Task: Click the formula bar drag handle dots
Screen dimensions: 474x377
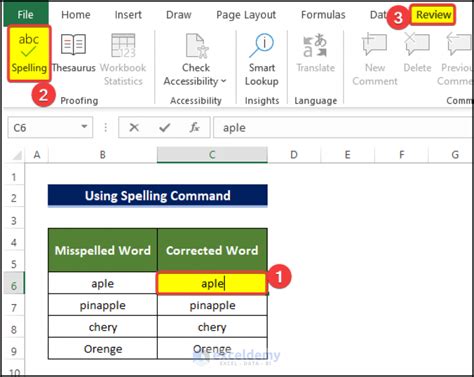Action: tap(106, 127)
